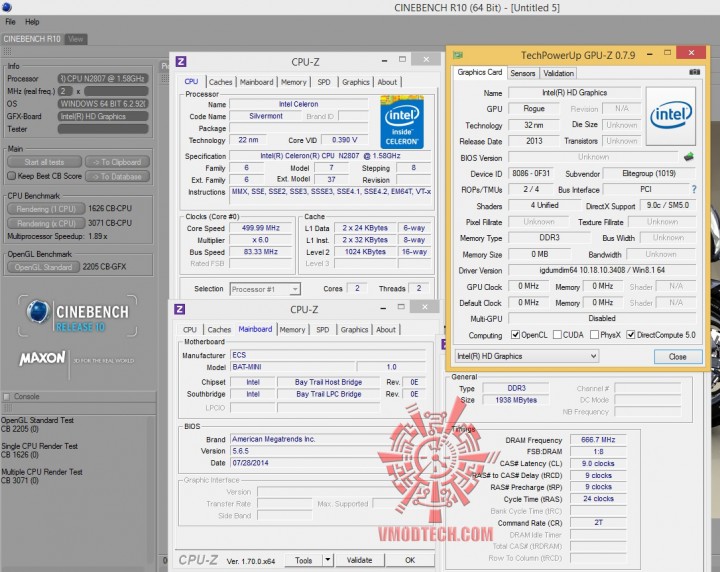The width and height of the screenshot is (720, 572).
Task: Click the Bus Interface question mark
Action: 694,189
